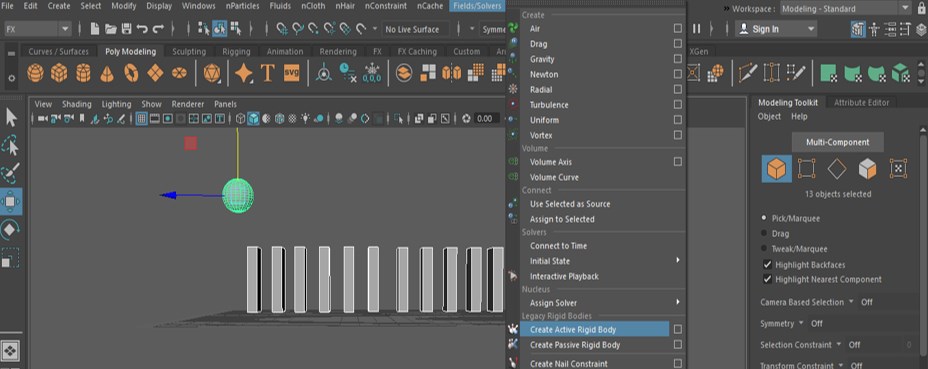Open the Workspace Modeling - Standard dropdown

(845, 8)
